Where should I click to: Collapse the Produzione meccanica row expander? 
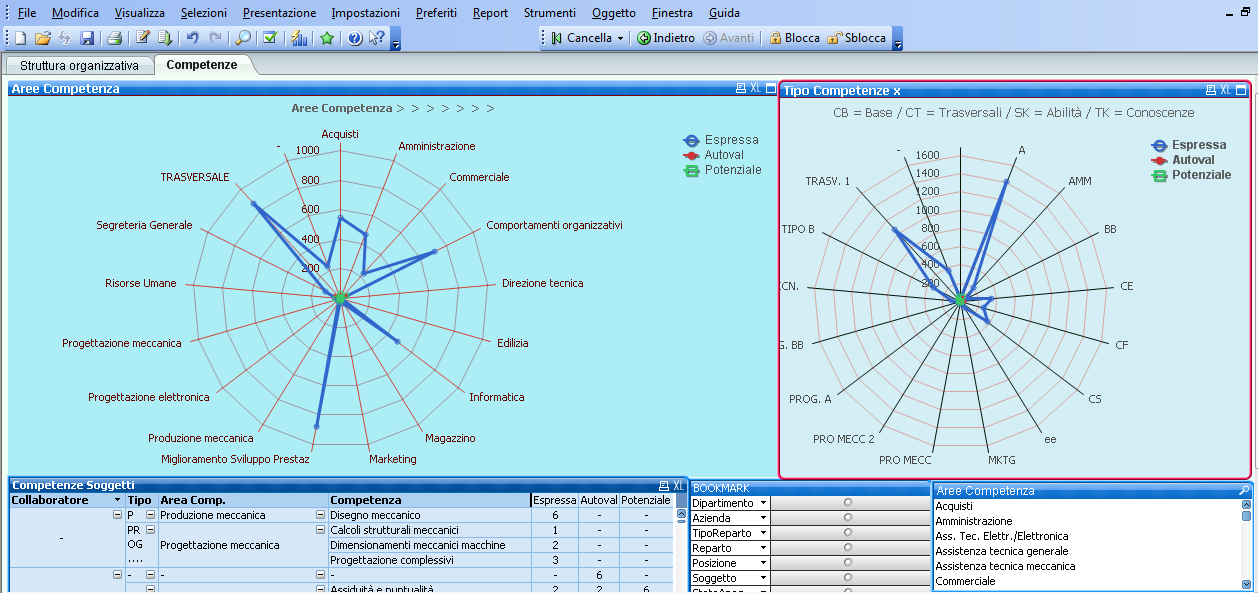(320, 515)
